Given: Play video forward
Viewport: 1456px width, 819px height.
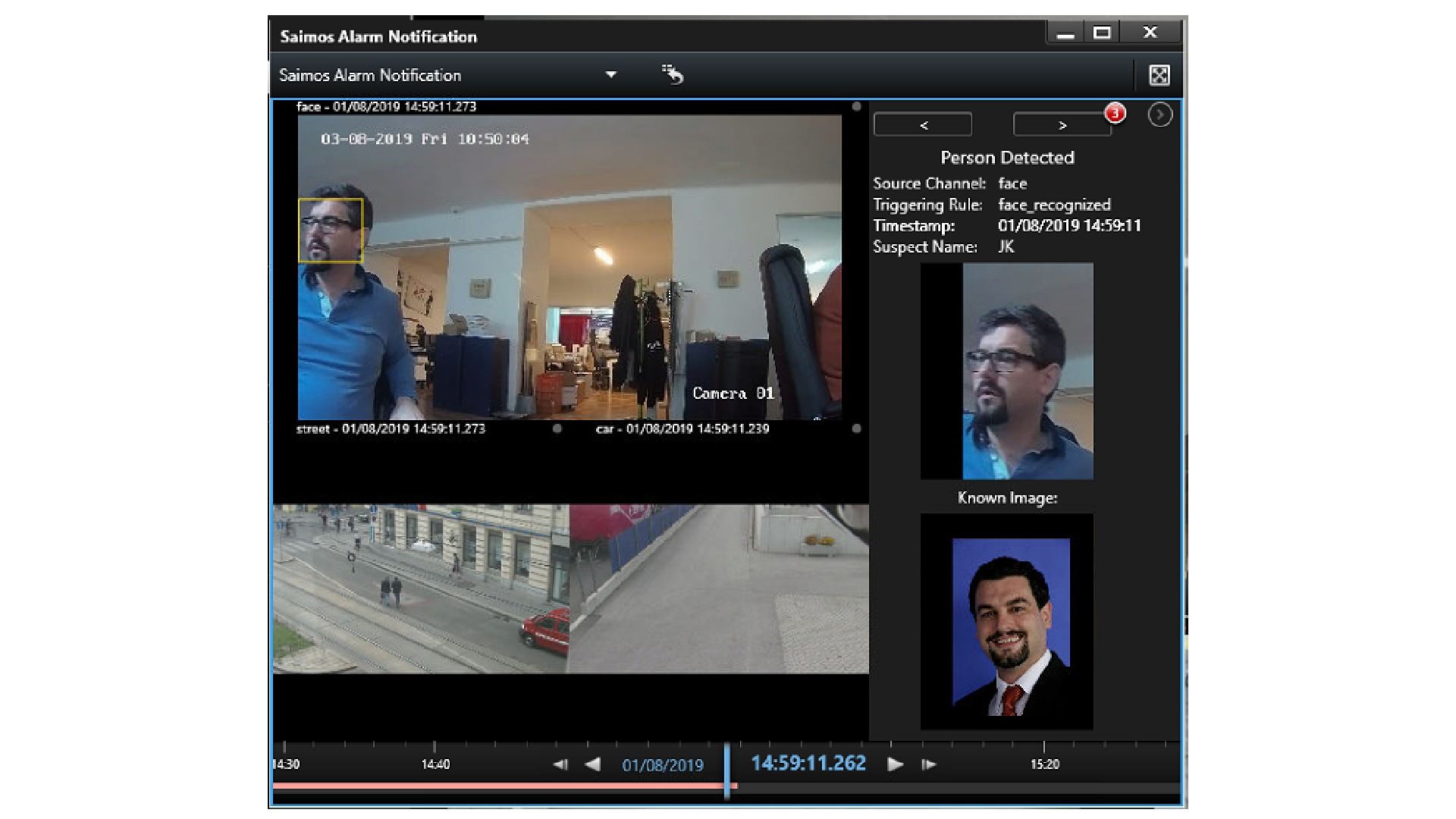Looking at the screenshot, I should click(895, 764).
